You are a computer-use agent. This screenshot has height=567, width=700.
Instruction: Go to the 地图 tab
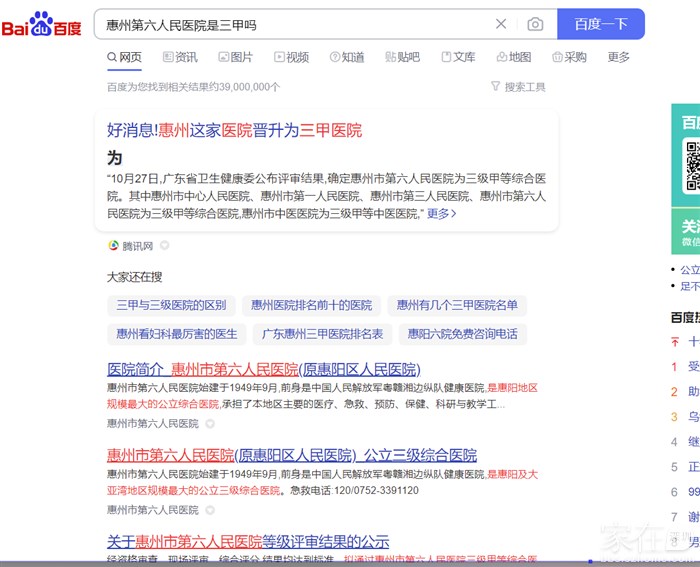[x=514, y=58]
